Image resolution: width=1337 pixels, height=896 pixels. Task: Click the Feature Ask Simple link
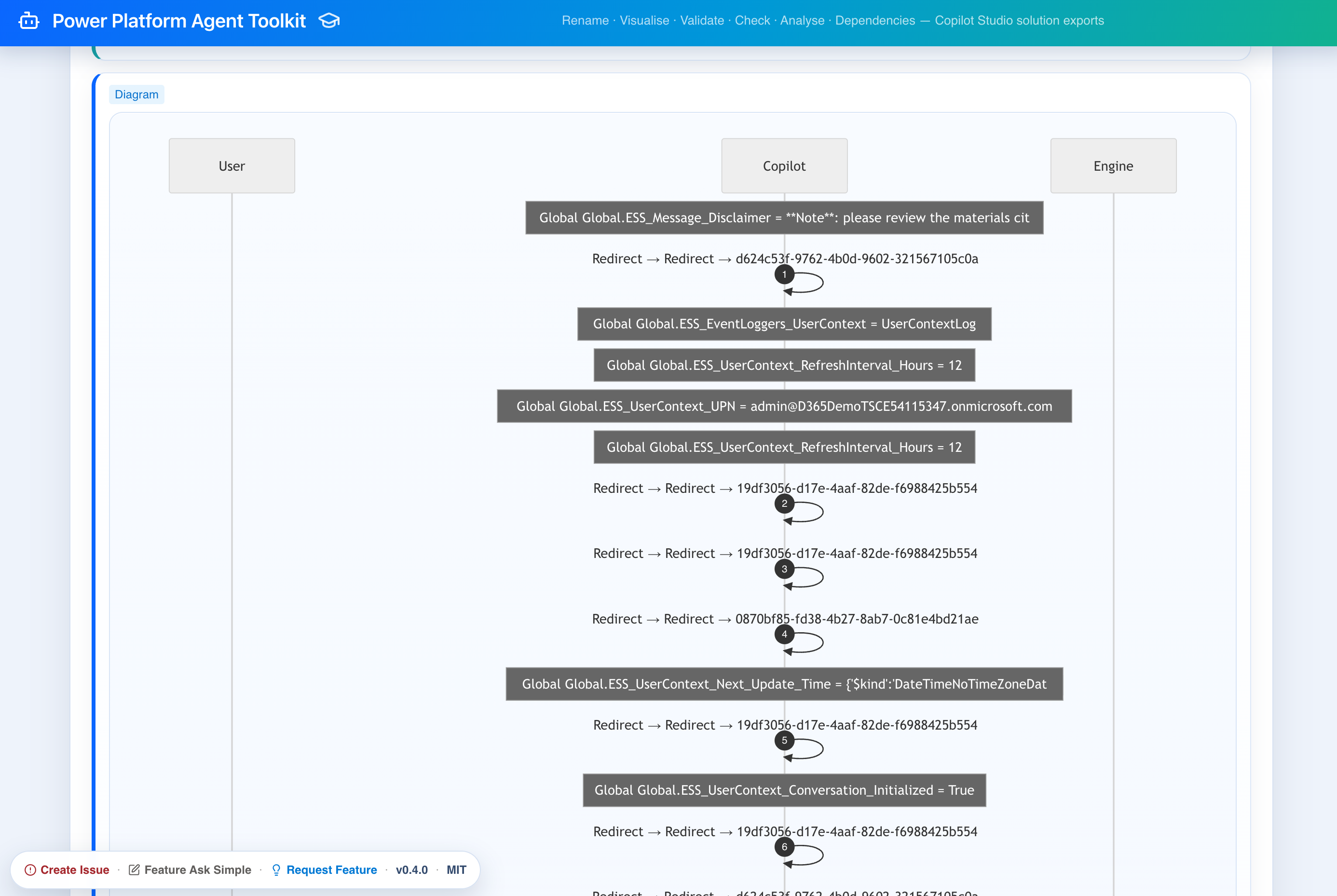coord(198,869)
